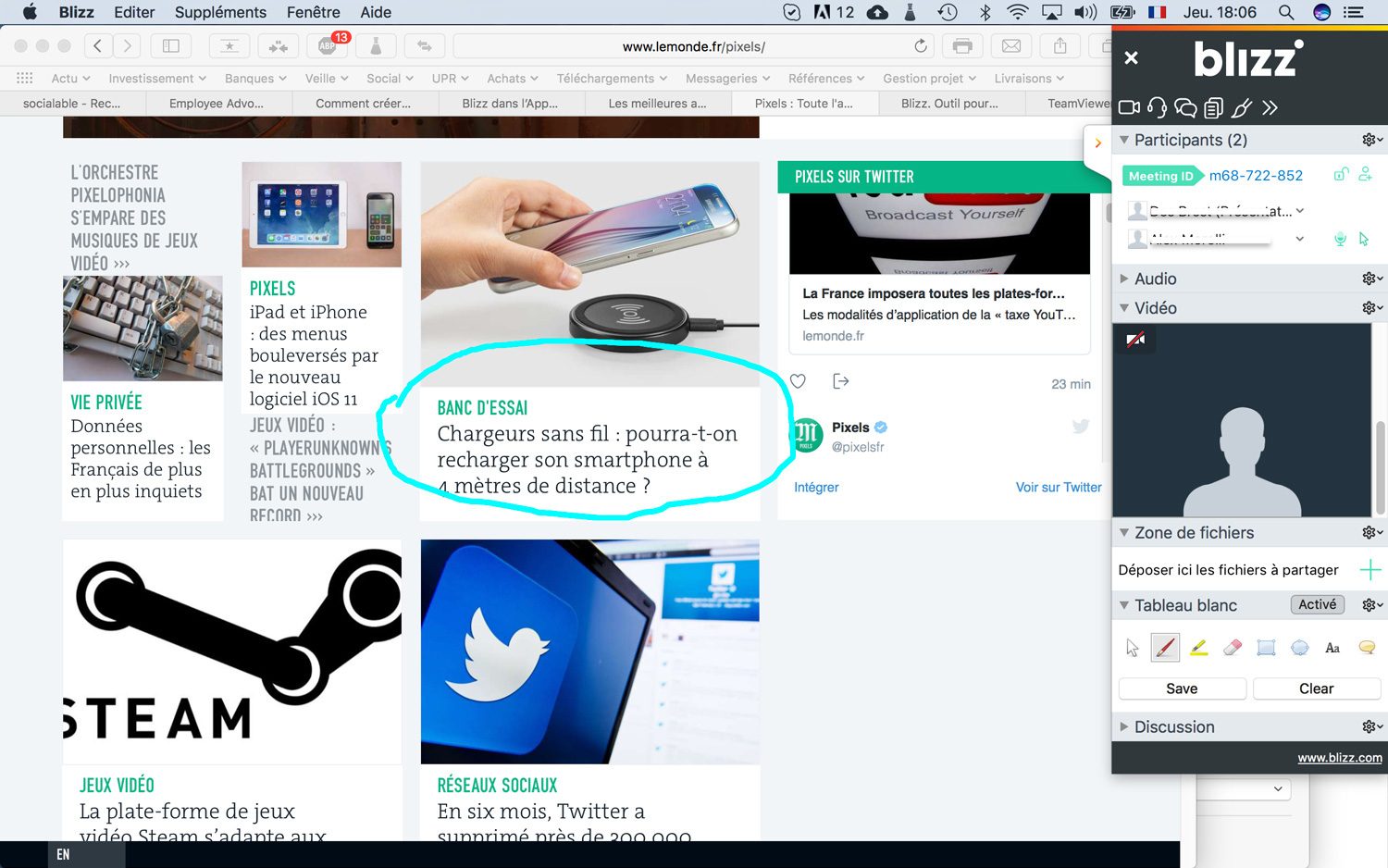
Task: Toggle the second participant's remote pointer
Action: (1364, 239)
